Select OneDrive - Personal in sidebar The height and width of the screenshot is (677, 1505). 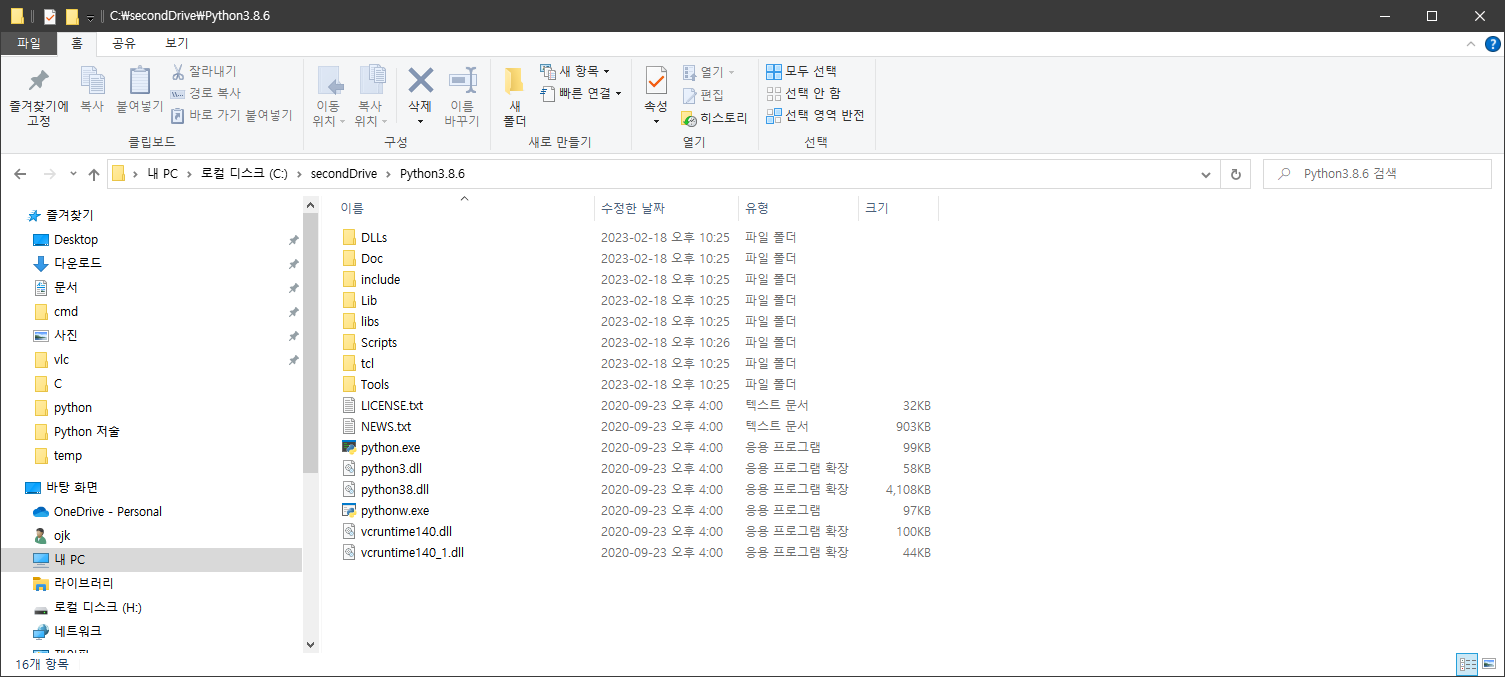pyautogui.click(x=107, y=512)
